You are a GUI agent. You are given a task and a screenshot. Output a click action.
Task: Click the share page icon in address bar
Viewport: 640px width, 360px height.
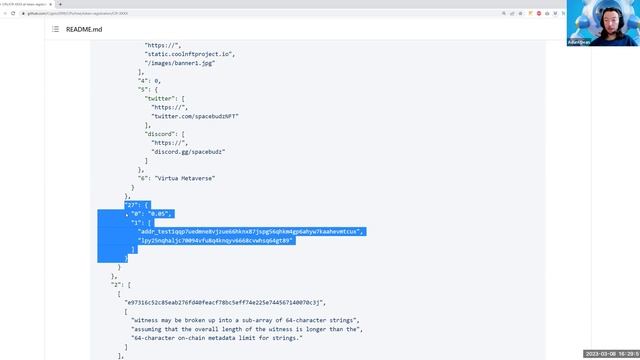pos(512,13)
